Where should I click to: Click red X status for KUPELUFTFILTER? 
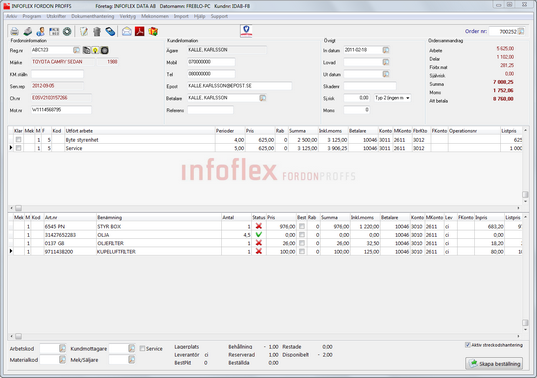pos(259,251)
